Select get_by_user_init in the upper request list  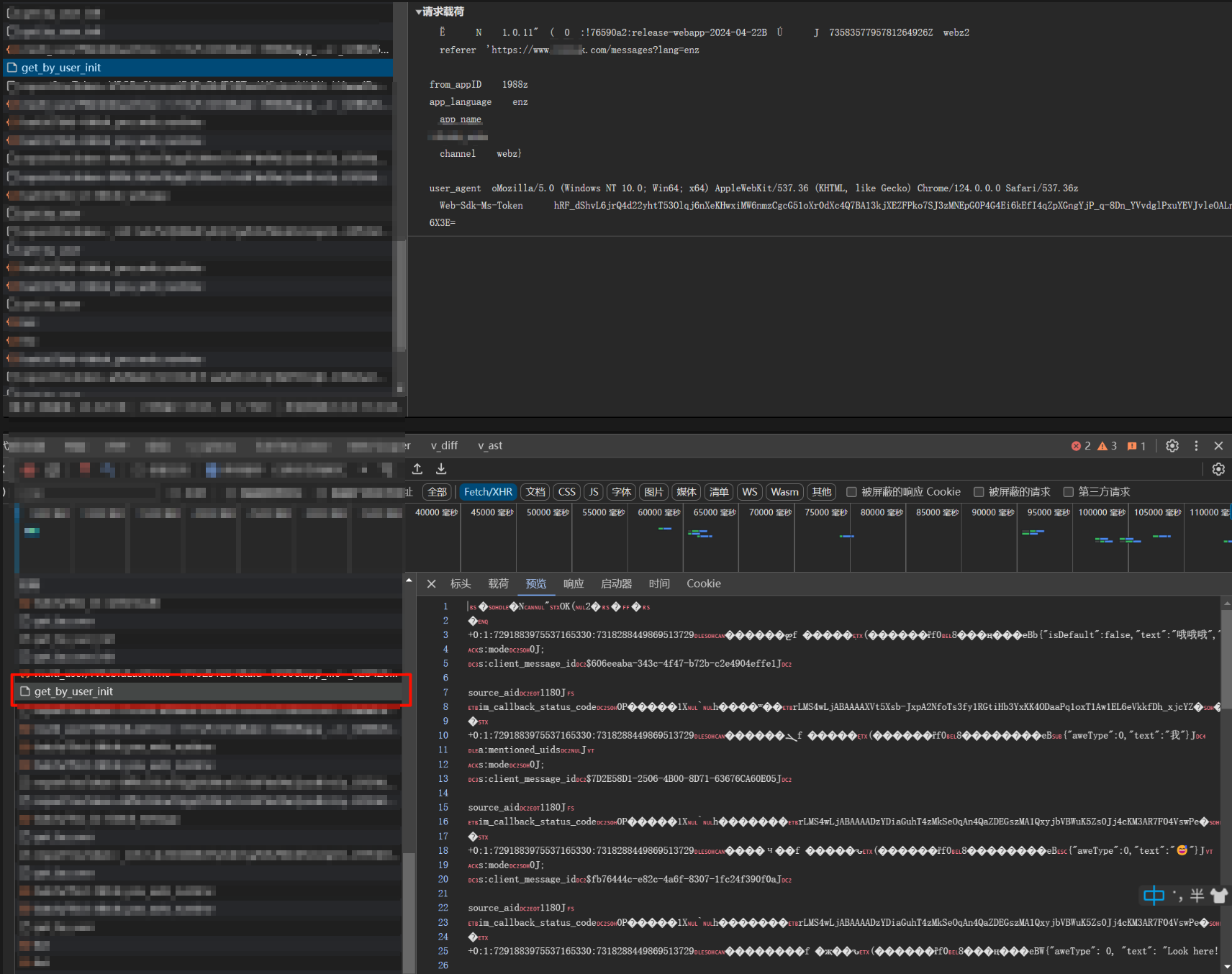click(x=198, y=68)
